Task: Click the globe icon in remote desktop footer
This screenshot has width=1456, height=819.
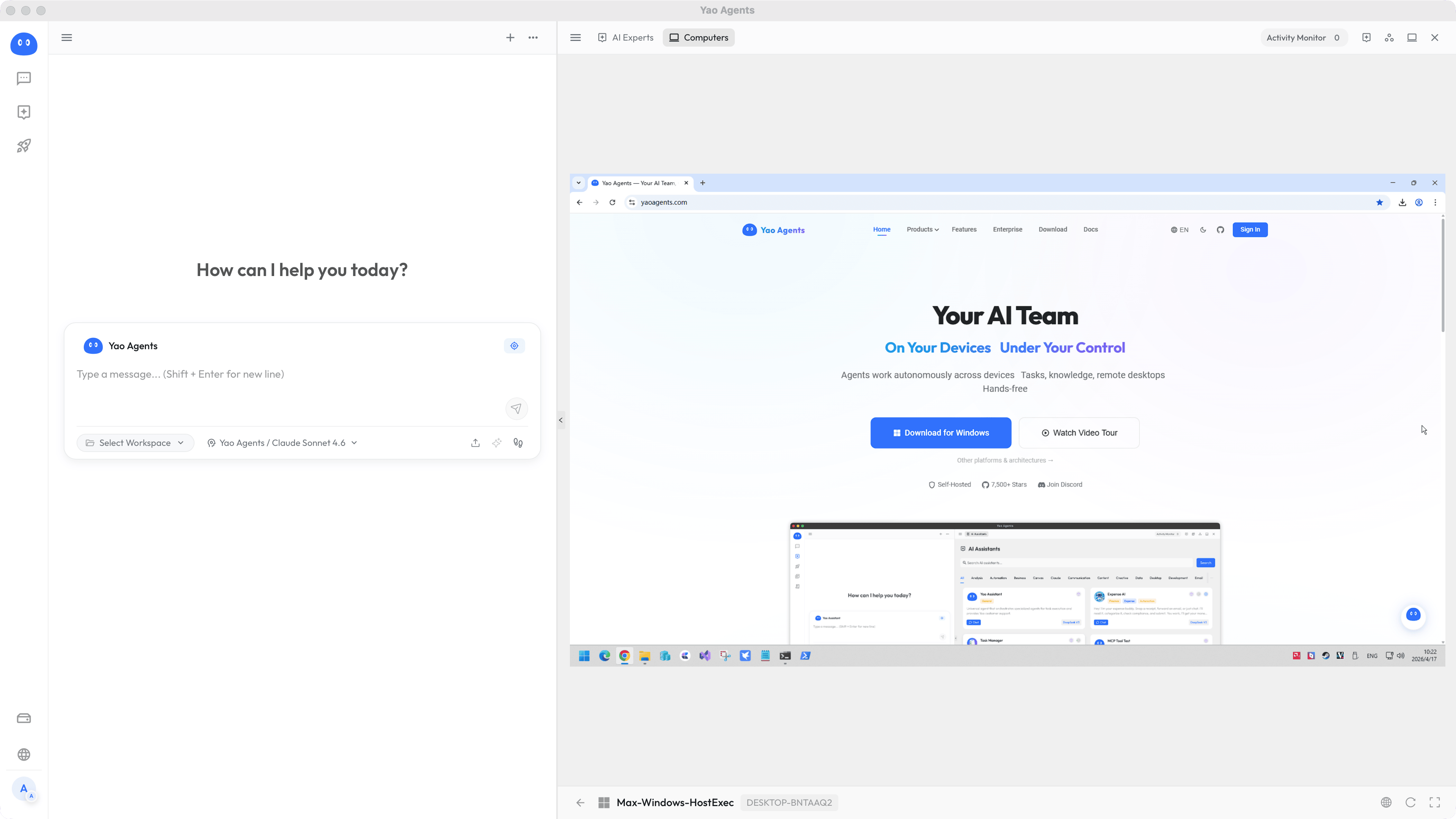Action: [1386, 803]
